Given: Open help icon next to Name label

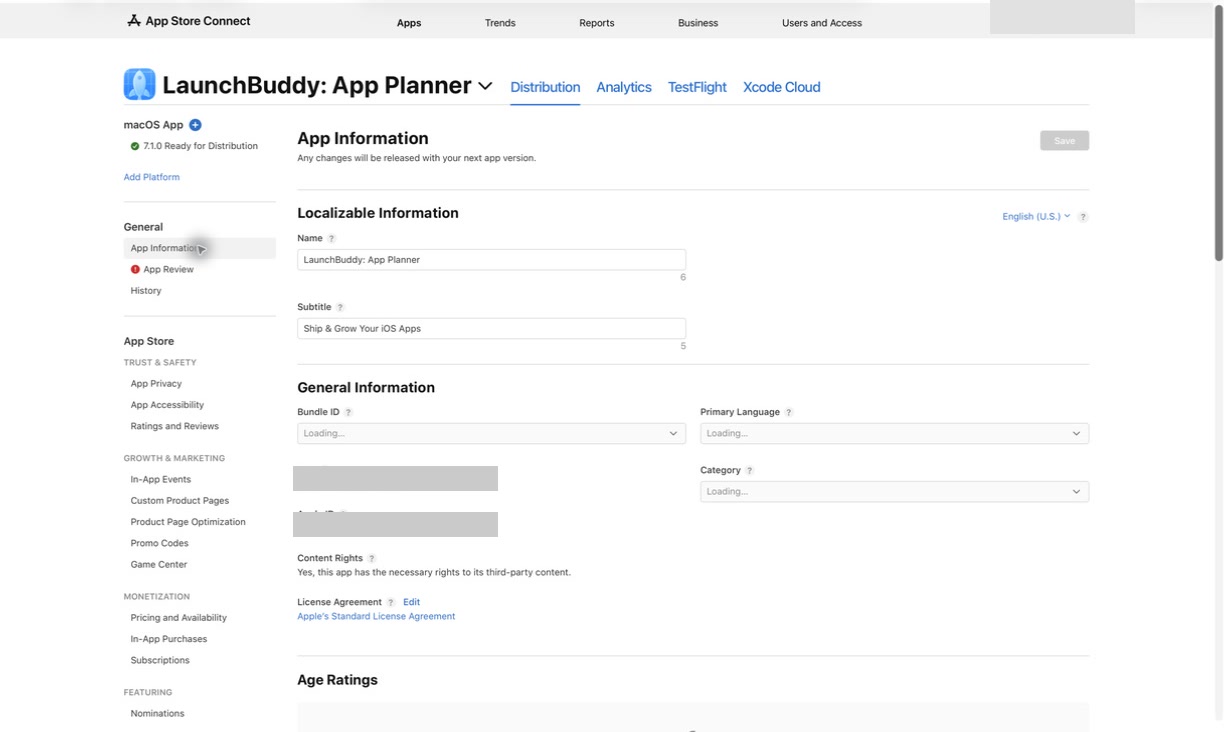Looking at the screenshot, I should pyautogui.click(x=332, y=238).
